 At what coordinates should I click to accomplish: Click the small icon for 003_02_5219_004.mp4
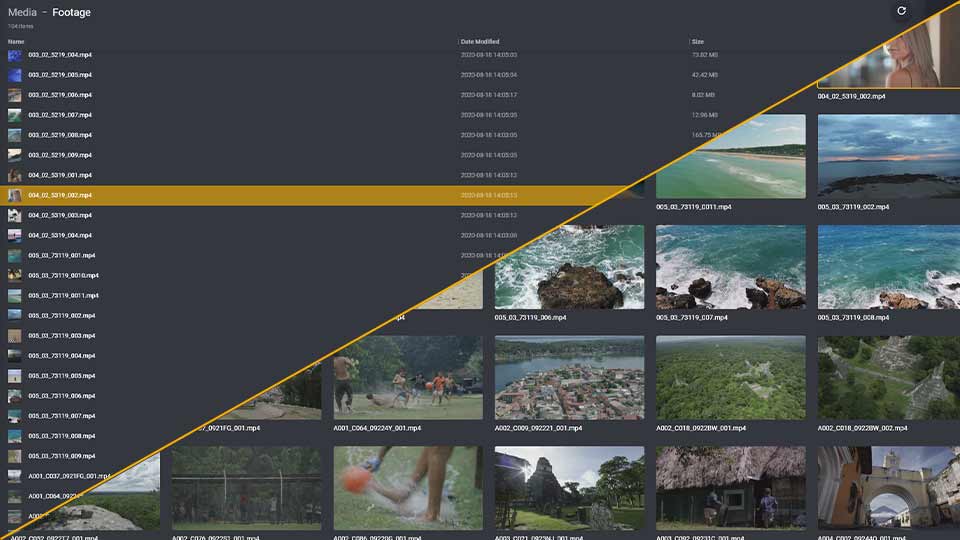(x=15, y=55)
